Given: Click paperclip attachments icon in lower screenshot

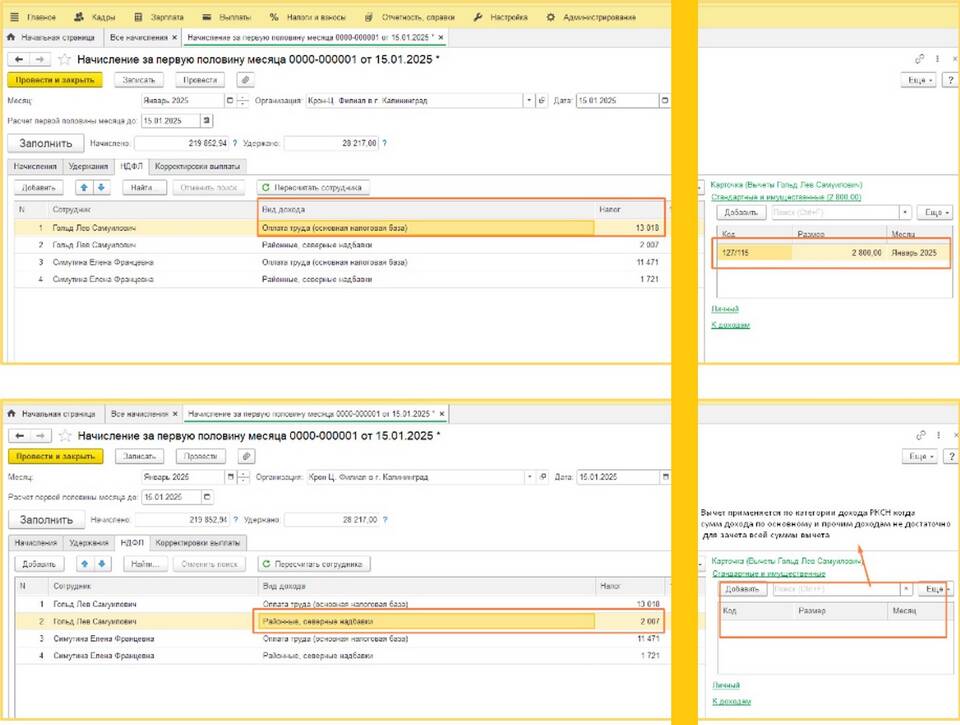Looking at the screenshot, I should point(246,456).
